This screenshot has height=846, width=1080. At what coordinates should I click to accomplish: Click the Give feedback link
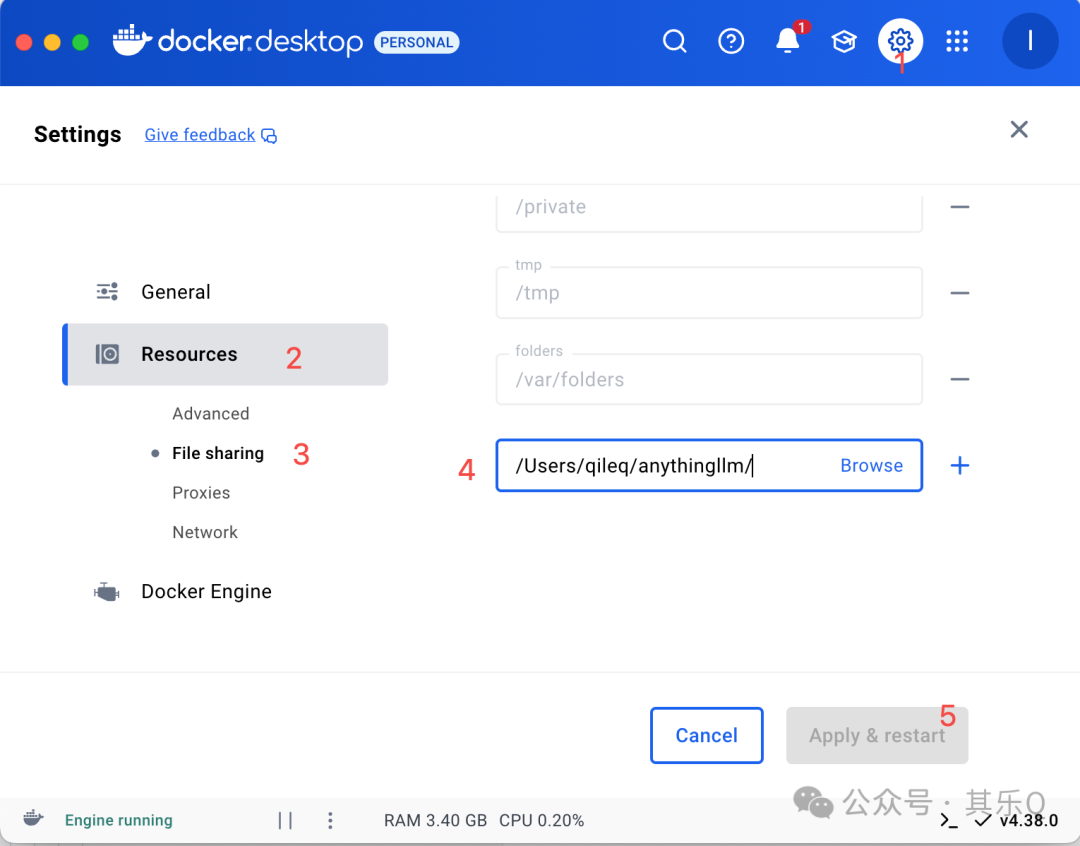pyautogui.click(x=199, y=134)
